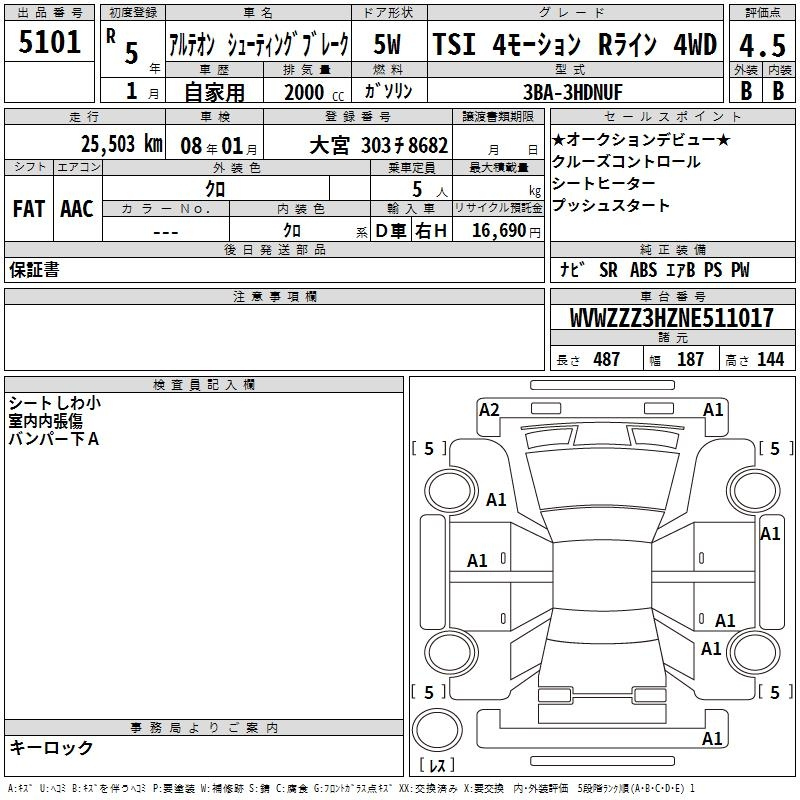Viewport: 800px width, 800px height.
Task: Select the evaluation score 4.5
Action: 762,45
